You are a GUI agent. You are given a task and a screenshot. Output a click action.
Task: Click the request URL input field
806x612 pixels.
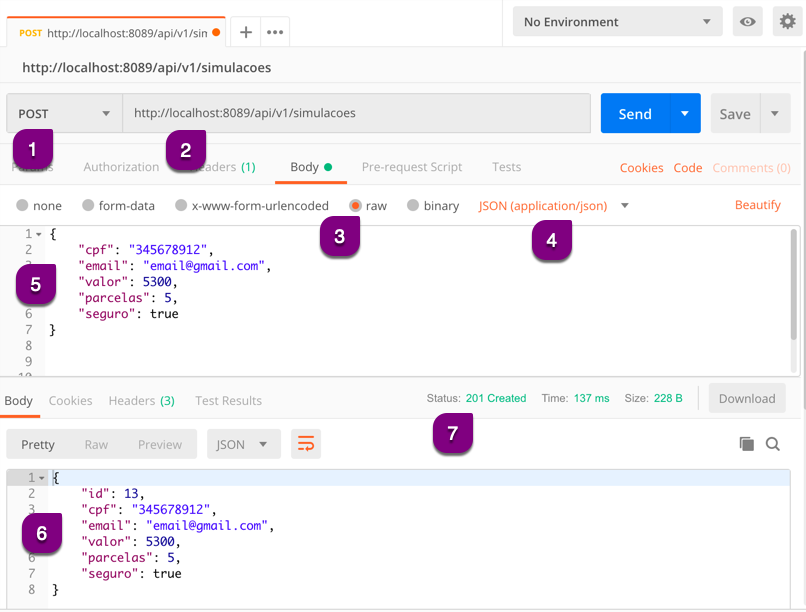[356, 113]
